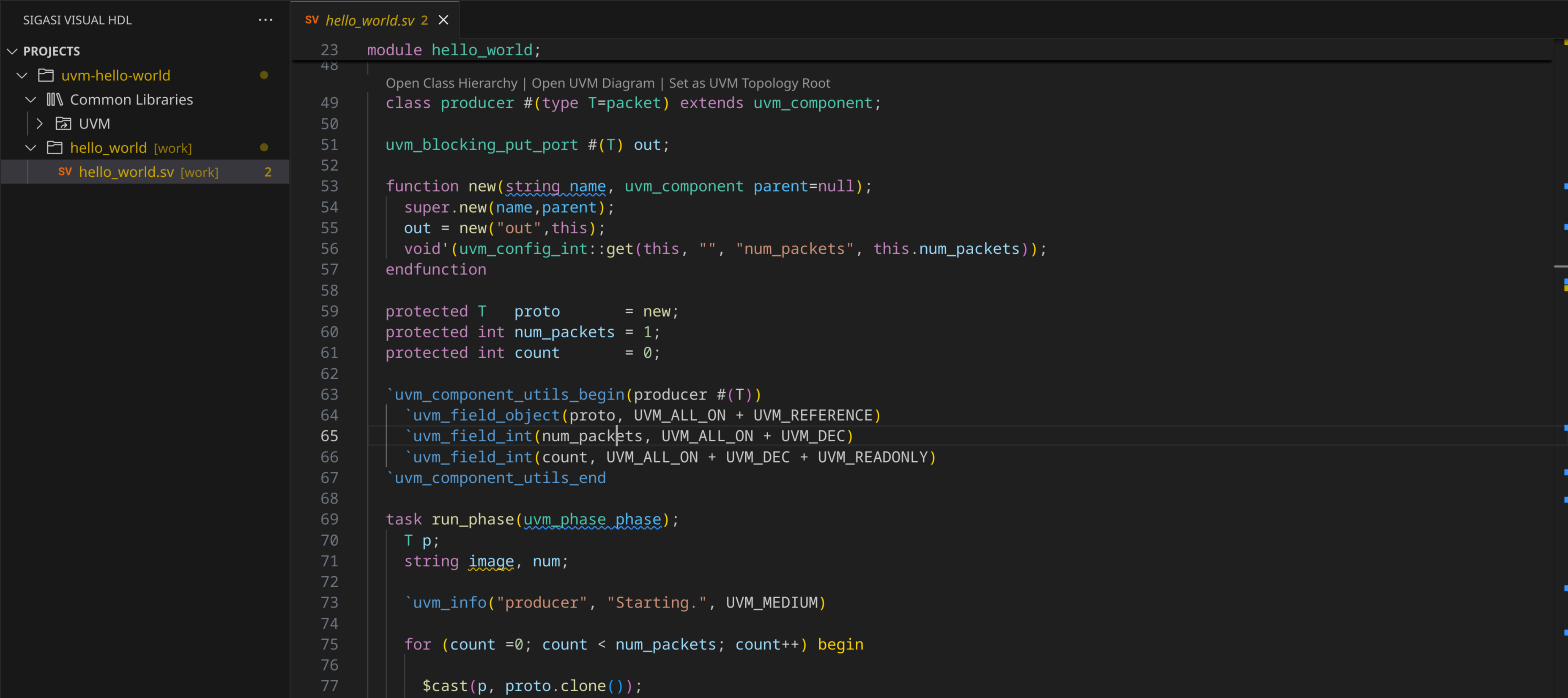Open Class Hierarchy code lens link
This screenshot has width=1568, height=698.
[x=451, y=83]
